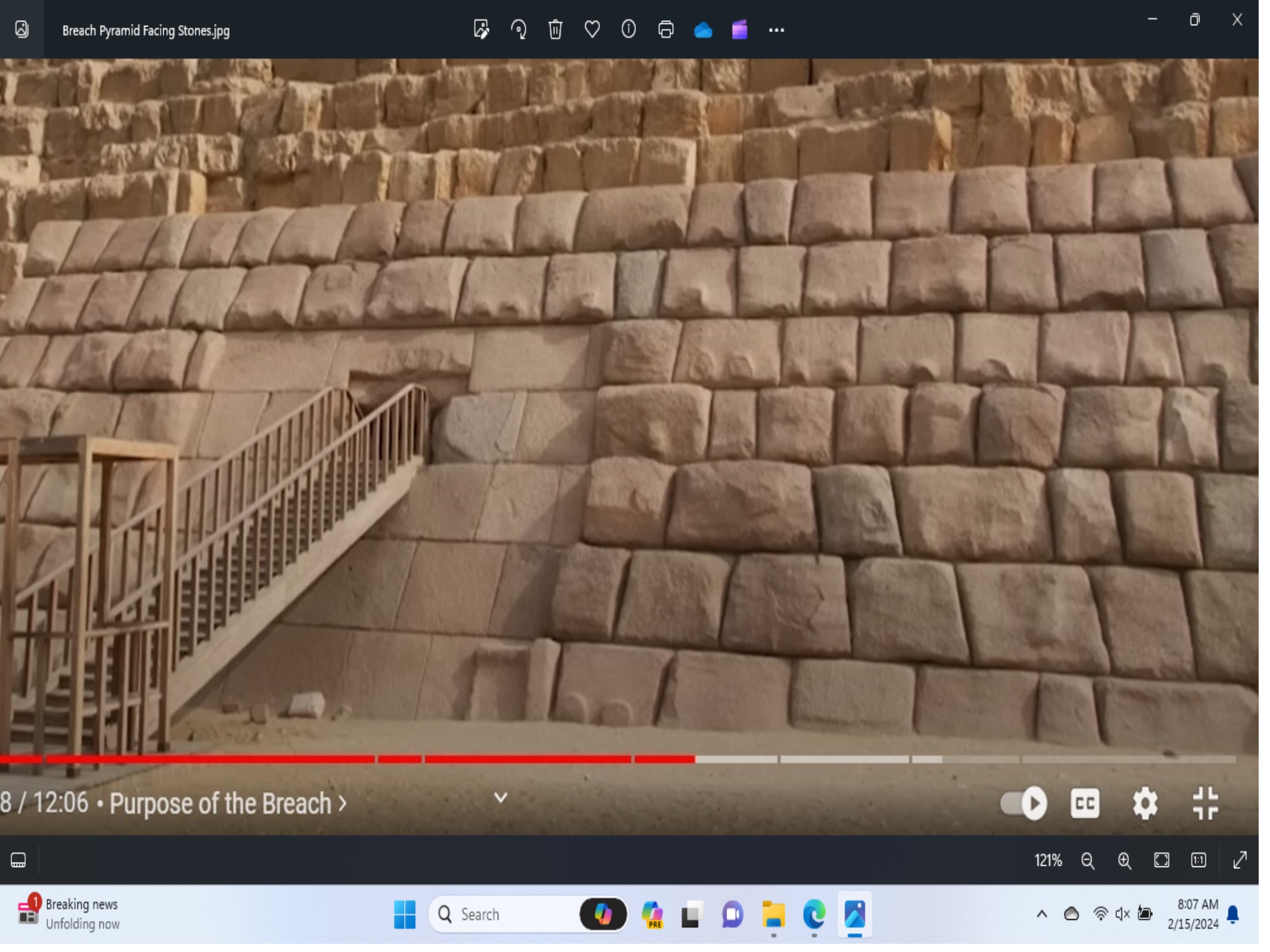
Task: Toggle the autoplay switch in the video image
Action: point(1033,810)
